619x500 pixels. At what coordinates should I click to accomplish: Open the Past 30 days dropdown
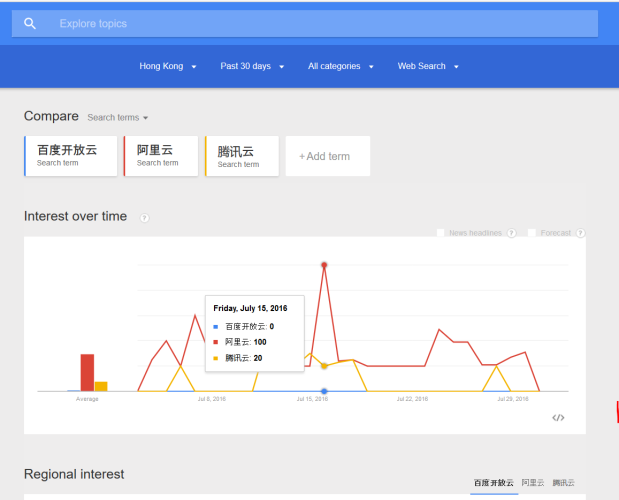click(x=252, y=66)
